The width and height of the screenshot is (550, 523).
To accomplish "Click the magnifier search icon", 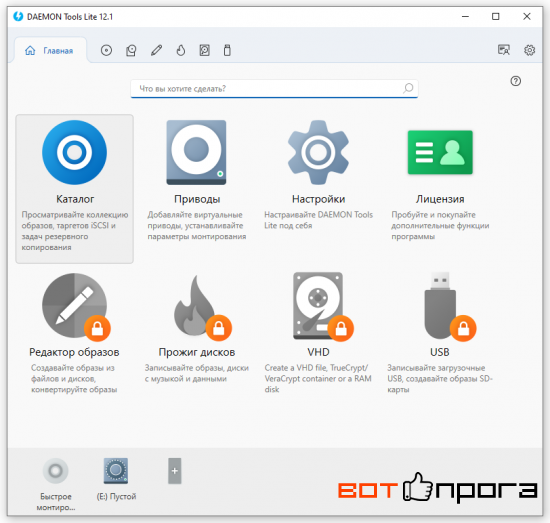I will (408, 88).
